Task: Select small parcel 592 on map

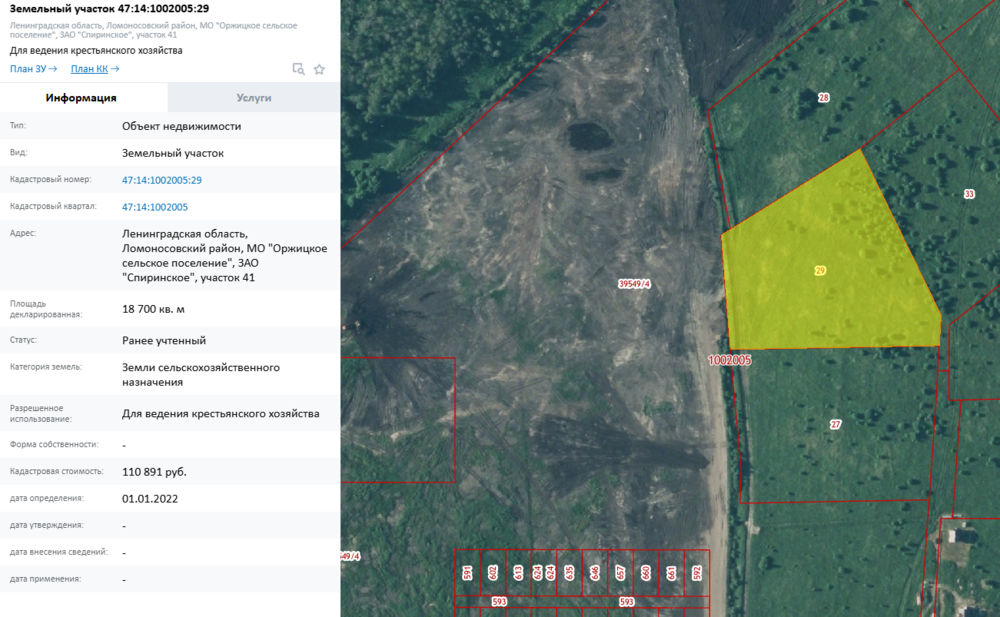Action: (697, 572)
